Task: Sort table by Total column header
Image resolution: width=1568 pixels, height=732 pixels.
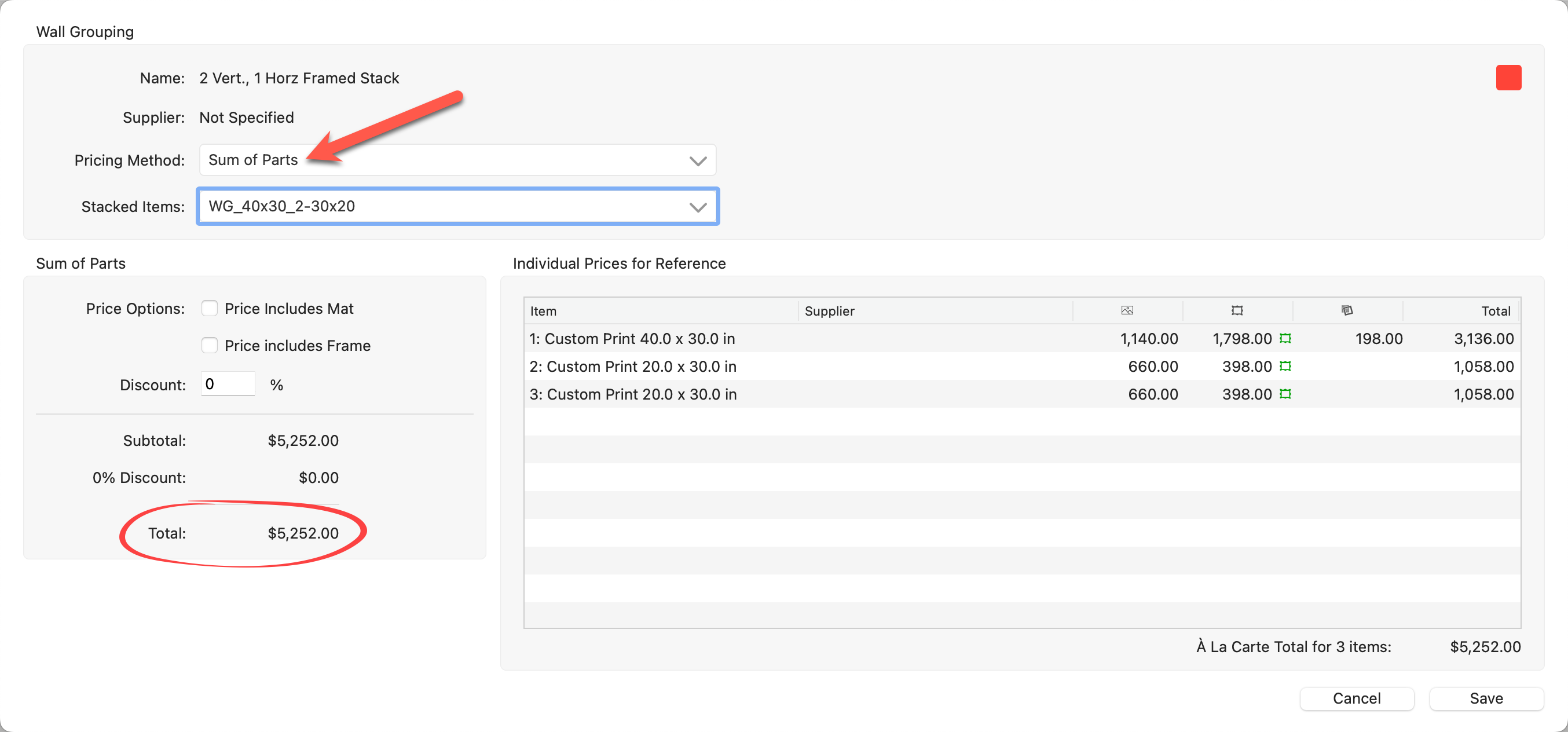Action: pyautogui.click(x=1495, y=311)
